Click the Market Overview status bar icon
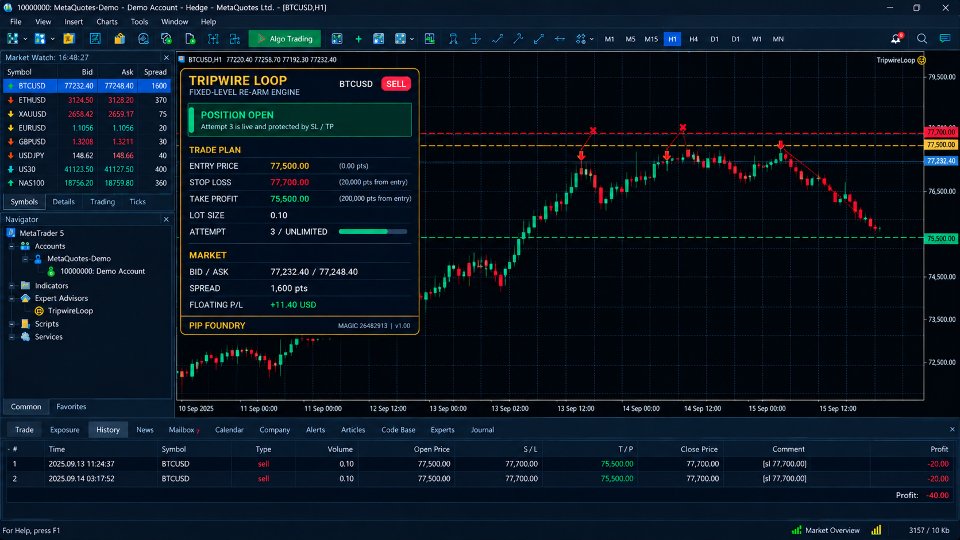This screenshot has width=960, height=540. (x=797, y=530)
